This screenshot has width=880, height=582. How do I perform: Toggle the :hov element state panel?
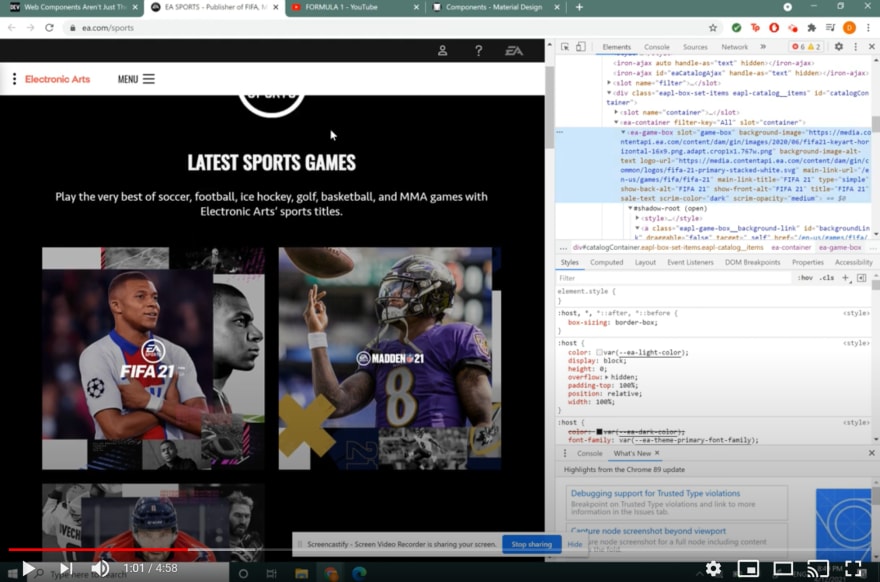click(x=805, y=278)
